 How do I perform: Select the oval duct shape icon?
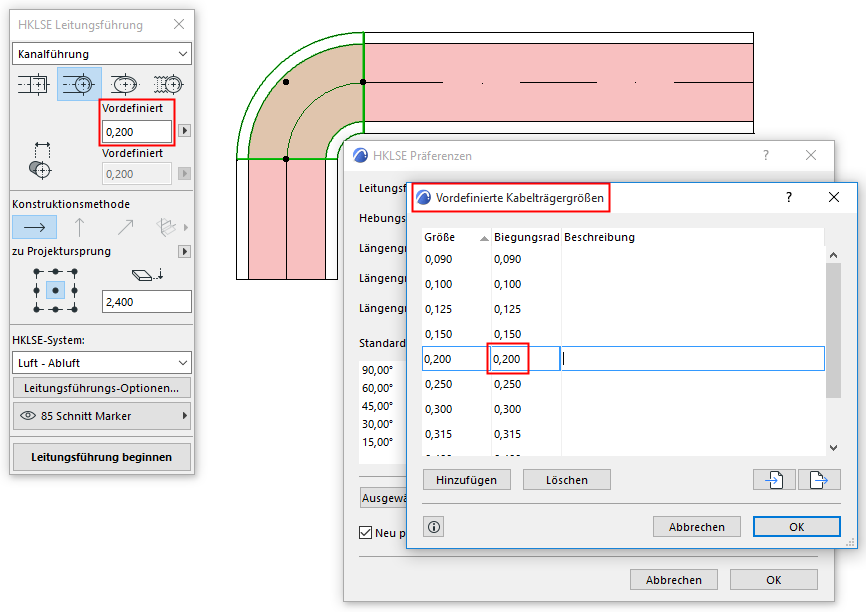tap(124, 85)
